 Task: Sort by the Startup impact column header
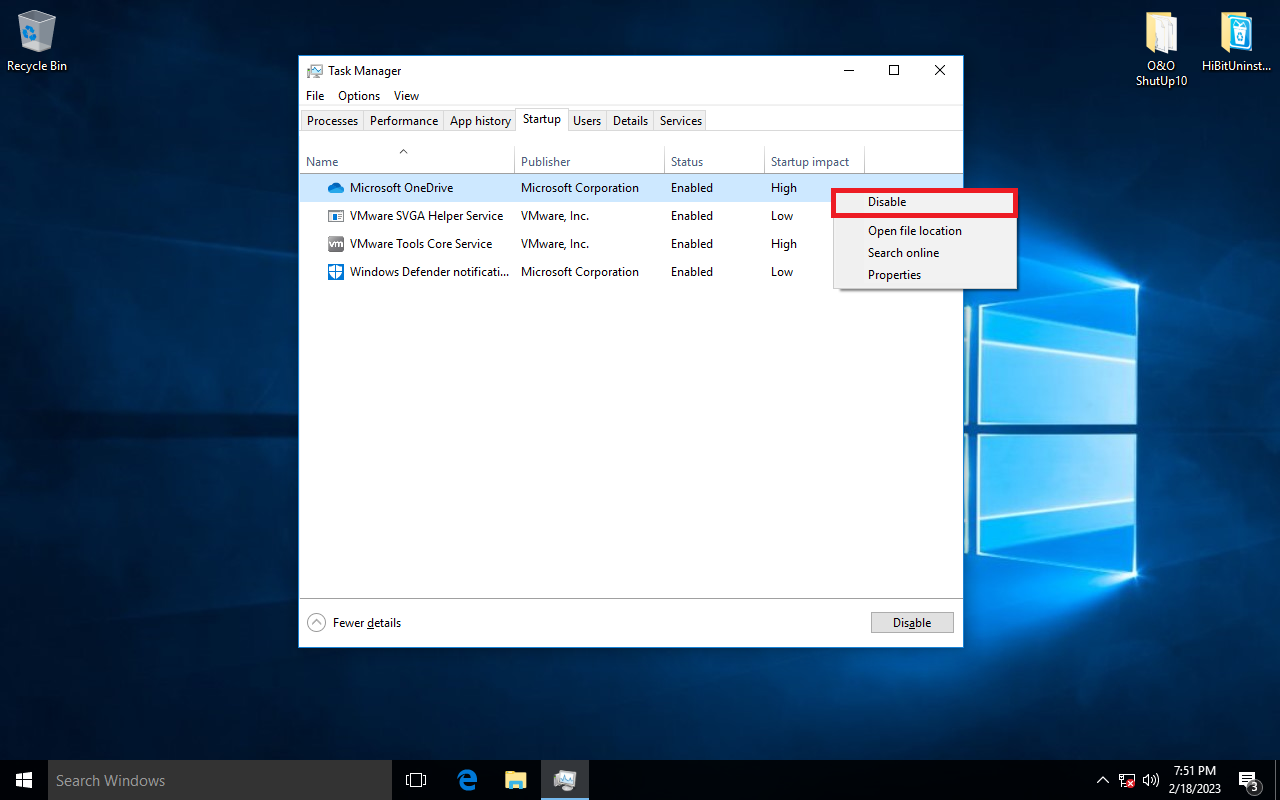pyautogui.click(x=814, y=159)
